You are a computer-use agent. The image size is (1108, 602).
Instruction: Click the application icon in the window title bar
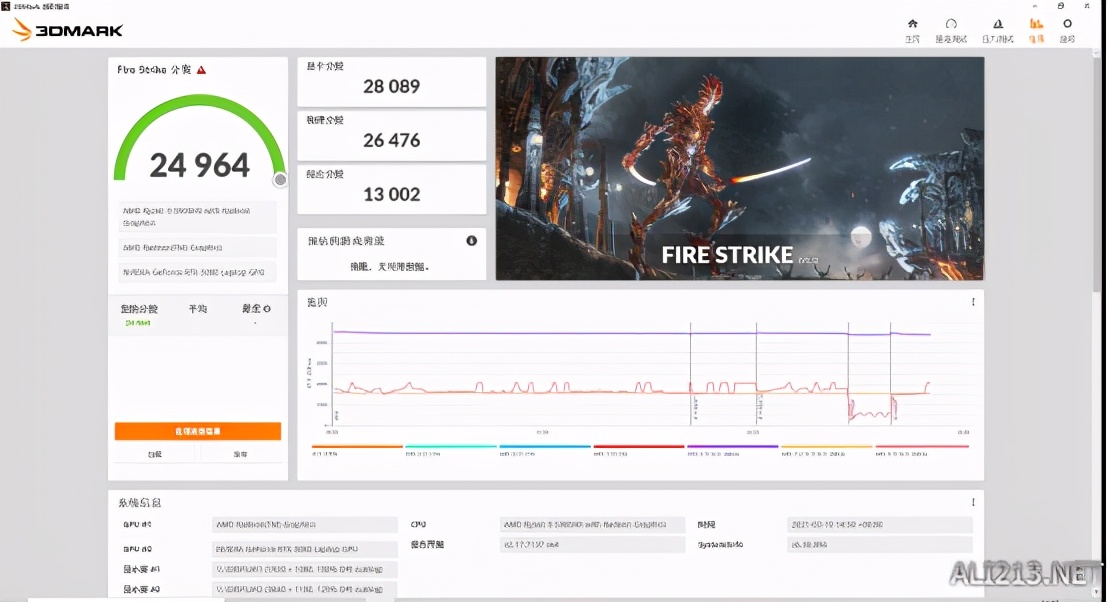pyautogui.click(x=6, y=6)
